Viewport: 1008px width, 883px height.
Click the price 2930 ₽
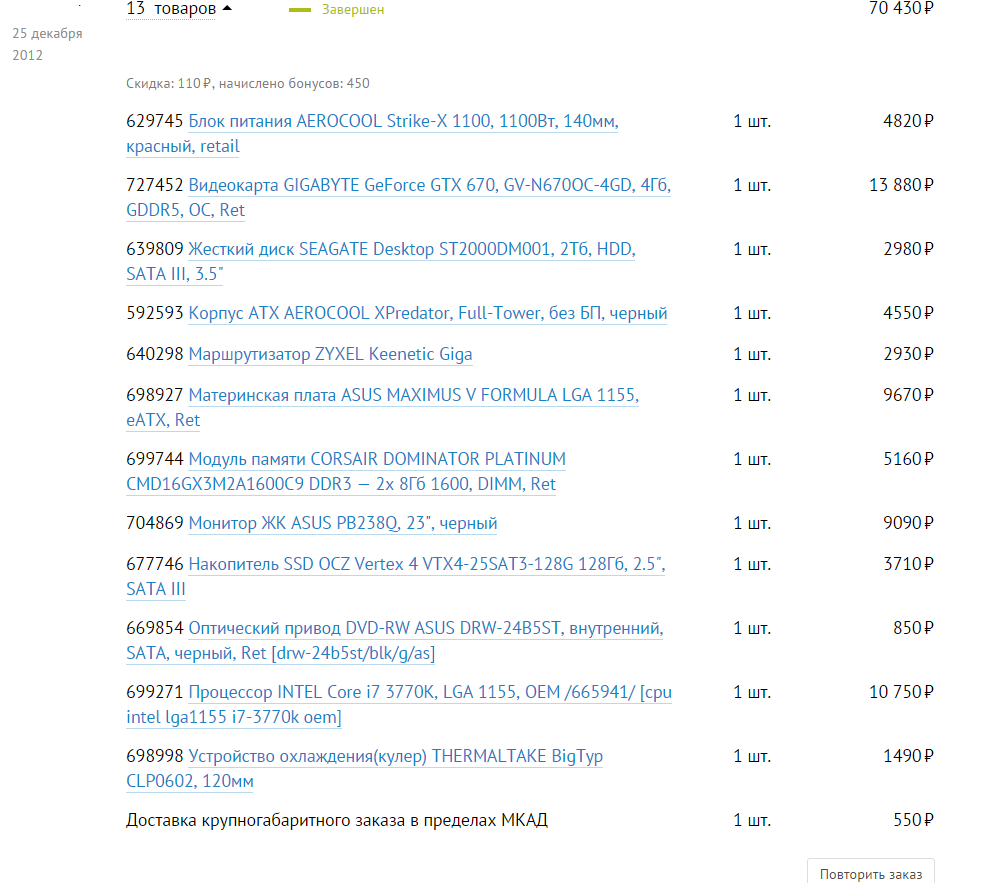point(908,355)
